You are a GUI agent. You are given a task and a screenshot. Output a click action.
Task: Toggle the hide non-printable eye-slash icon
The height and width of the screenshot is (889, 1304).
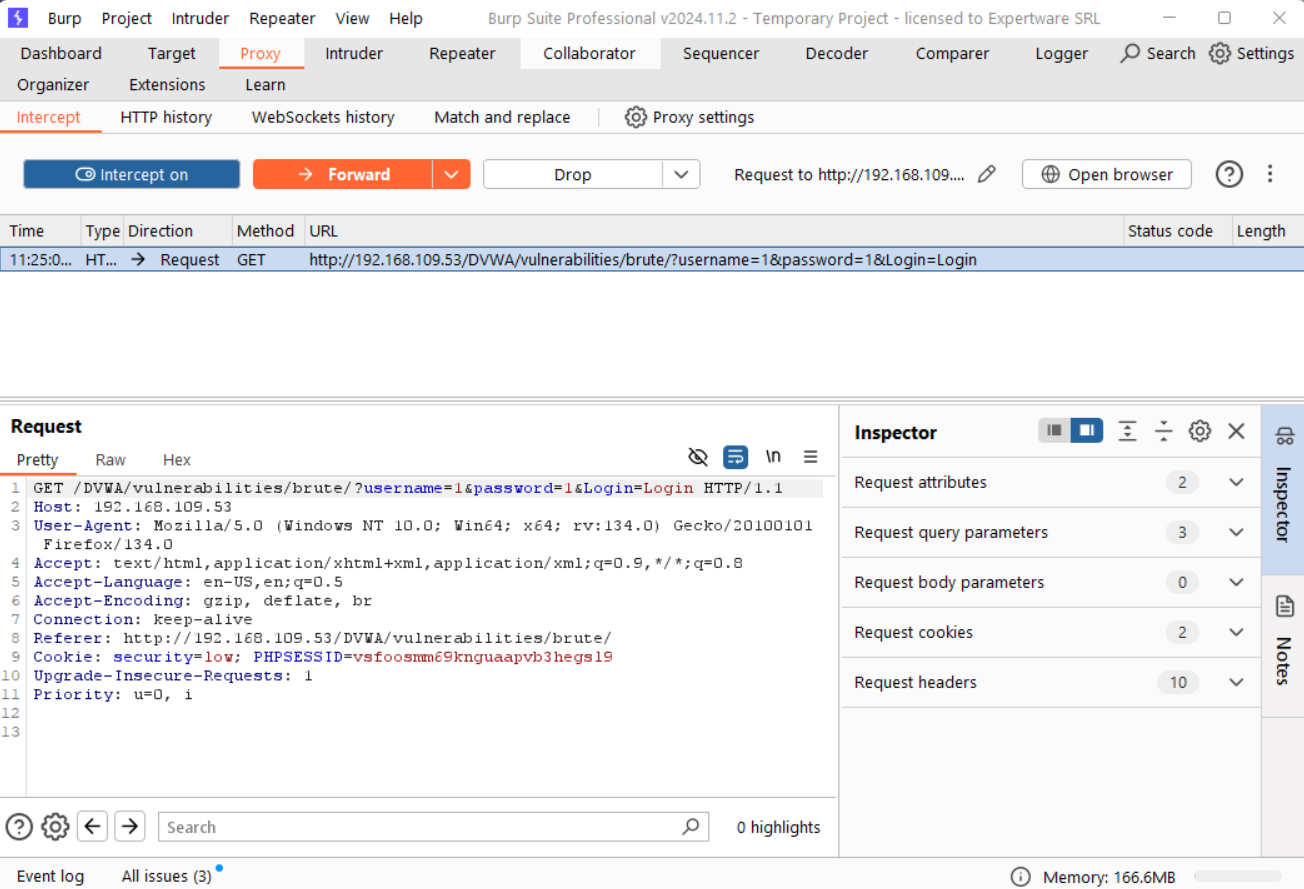click(x=698, y=457)
